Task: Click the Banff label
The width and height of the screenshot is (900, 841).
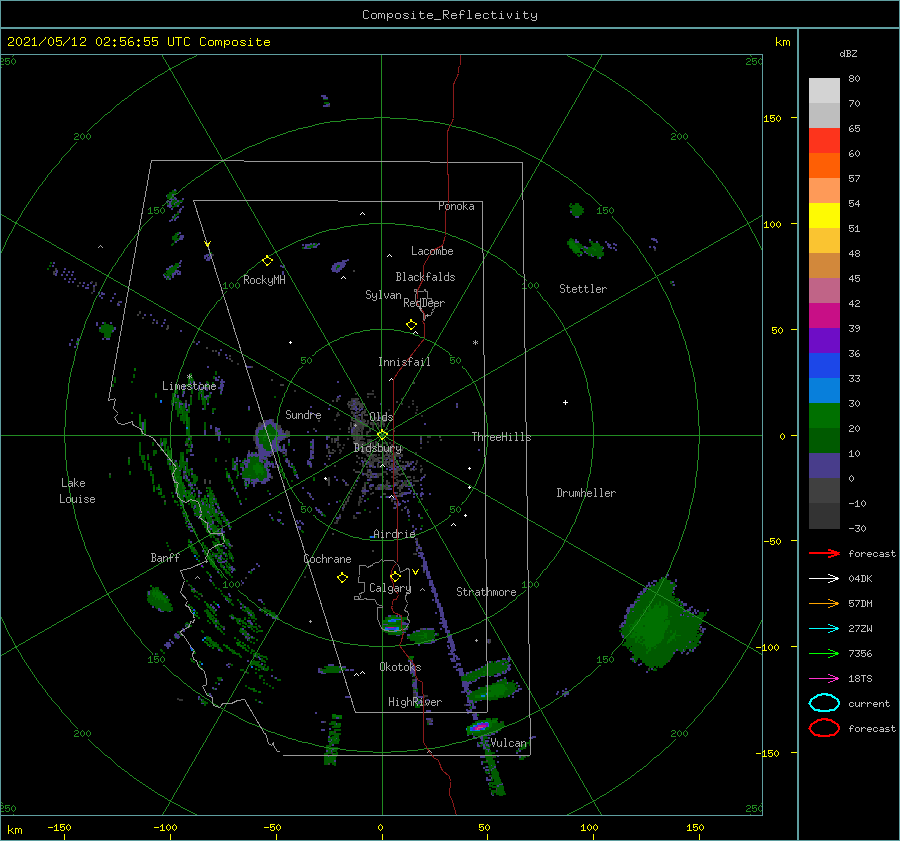Action: pyautogui.click(x=165, y=557)
